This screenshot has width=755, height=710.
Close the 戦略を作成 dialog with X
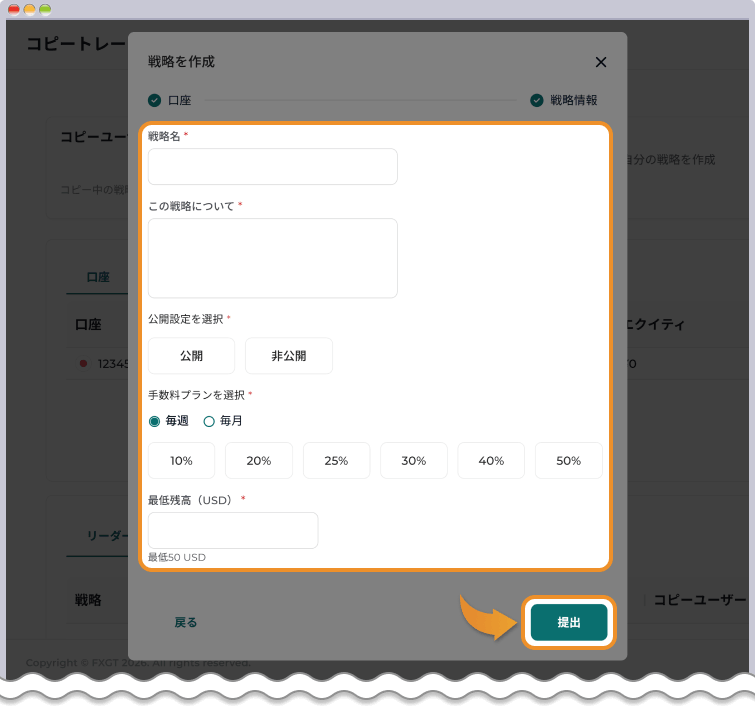(x=600, y=62)
